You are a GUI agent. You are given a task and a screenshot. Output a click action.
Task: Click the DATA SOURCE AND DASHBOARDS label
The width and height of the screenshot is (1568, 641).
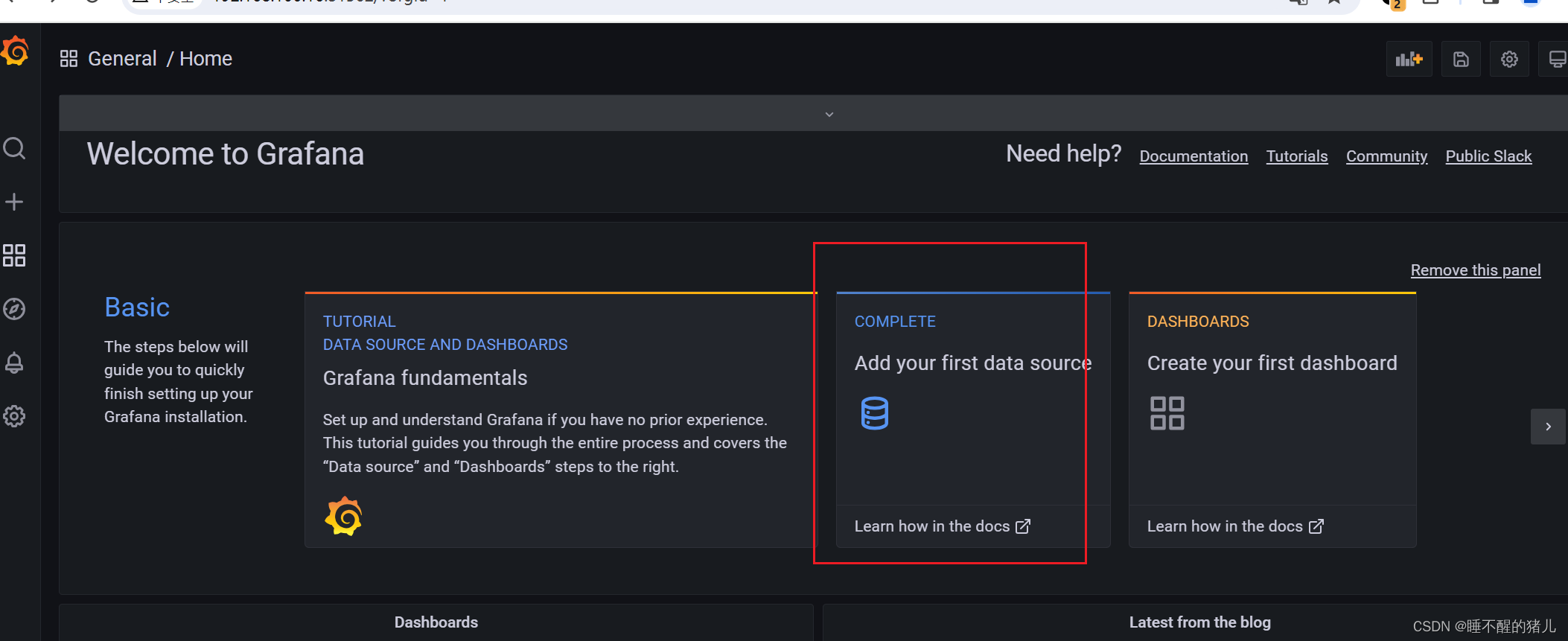(445, 345)
